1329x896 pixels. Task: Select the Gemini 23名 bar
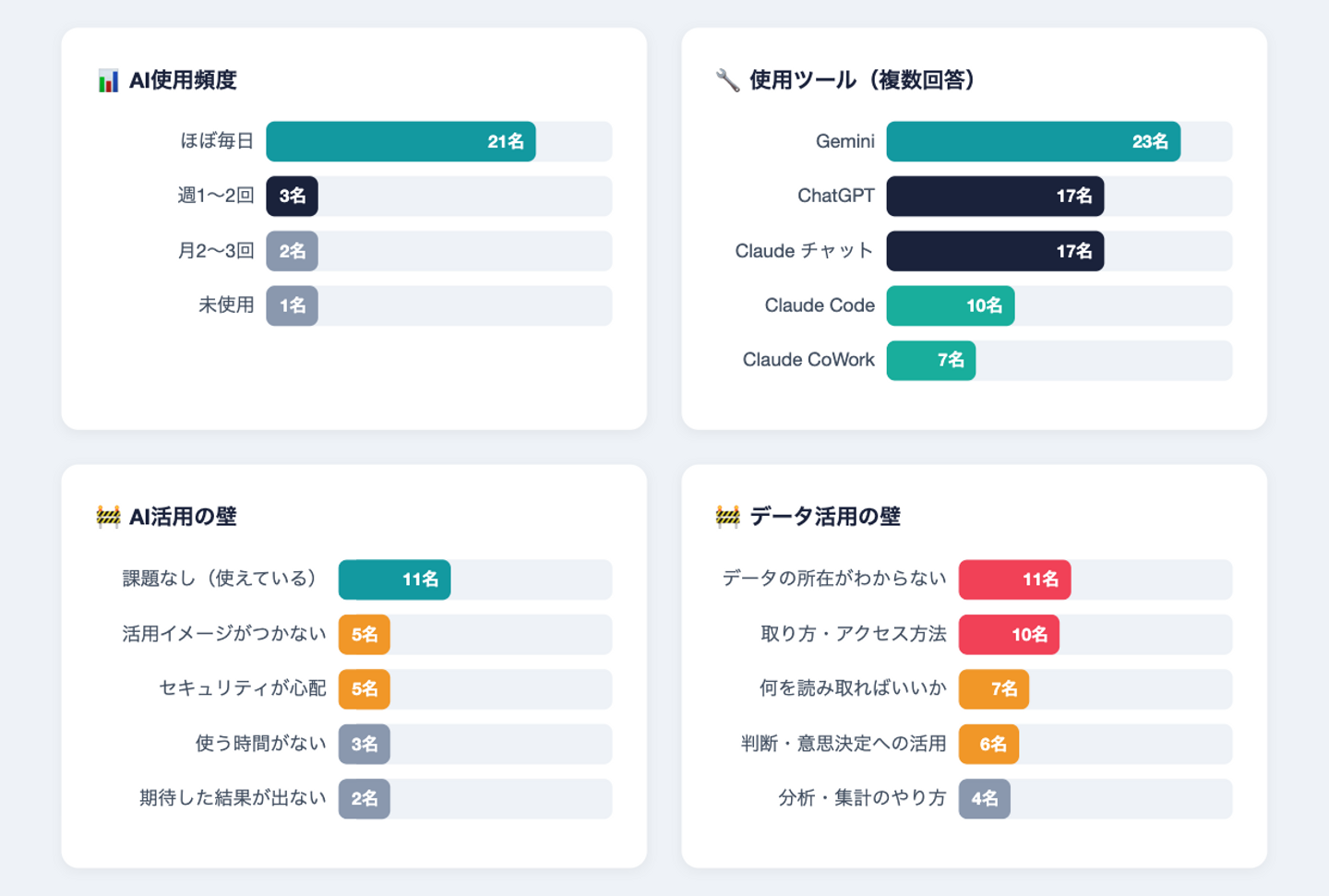click(x=1033, y=142)
